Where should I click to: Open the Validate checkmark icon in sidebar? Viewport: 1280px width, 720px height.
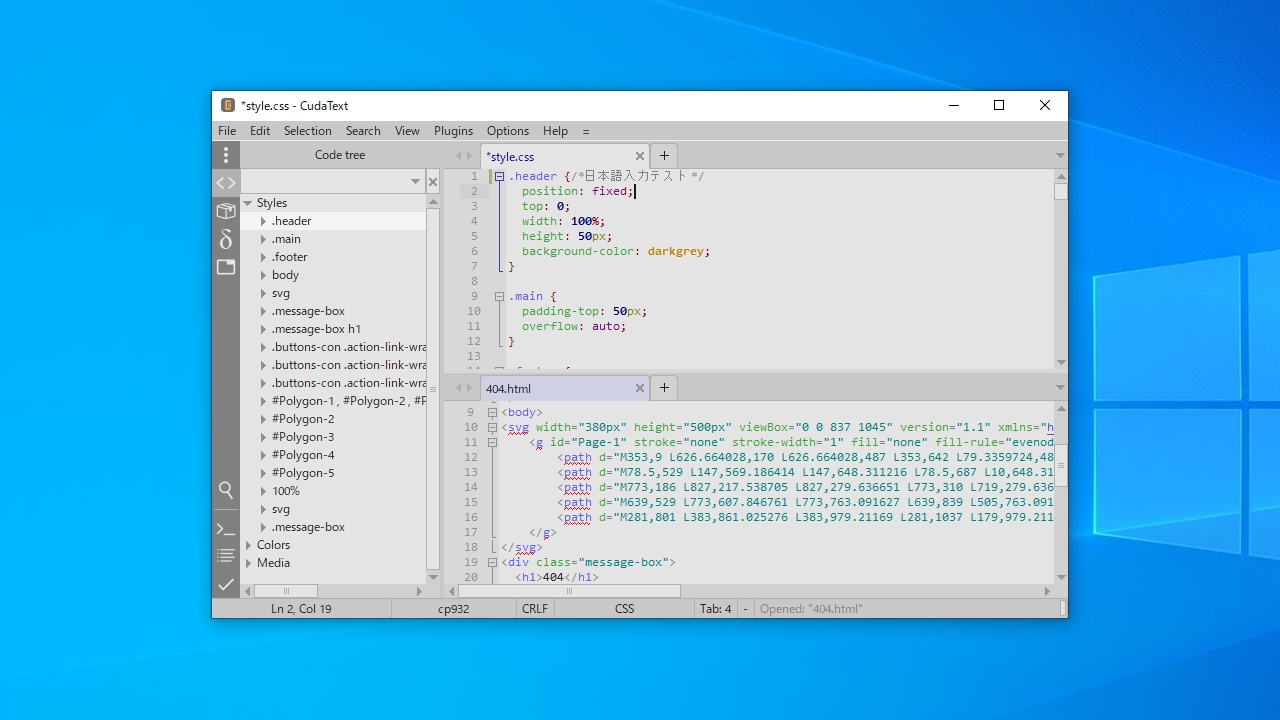[226, 584]
